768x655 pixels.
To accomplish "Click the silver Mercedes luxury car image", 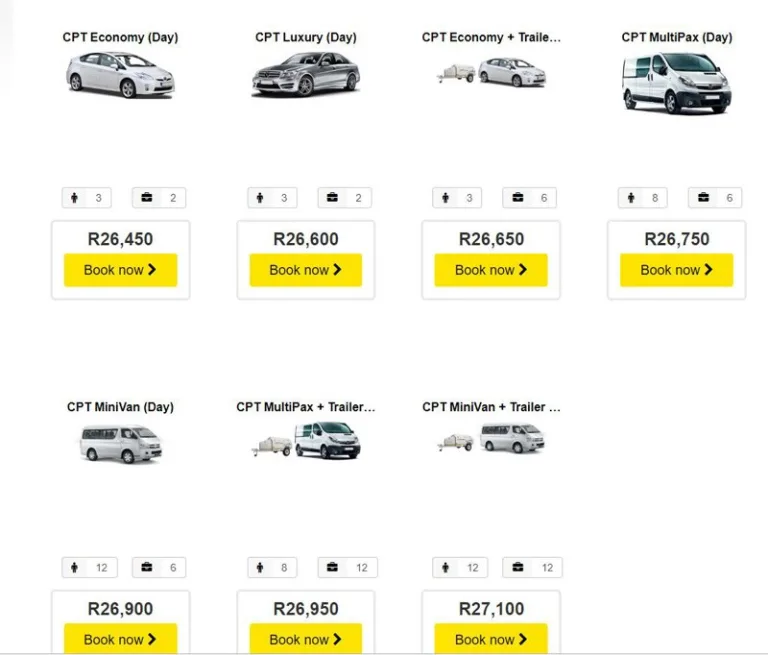I will pyautogui.click(x=305, y=75).
